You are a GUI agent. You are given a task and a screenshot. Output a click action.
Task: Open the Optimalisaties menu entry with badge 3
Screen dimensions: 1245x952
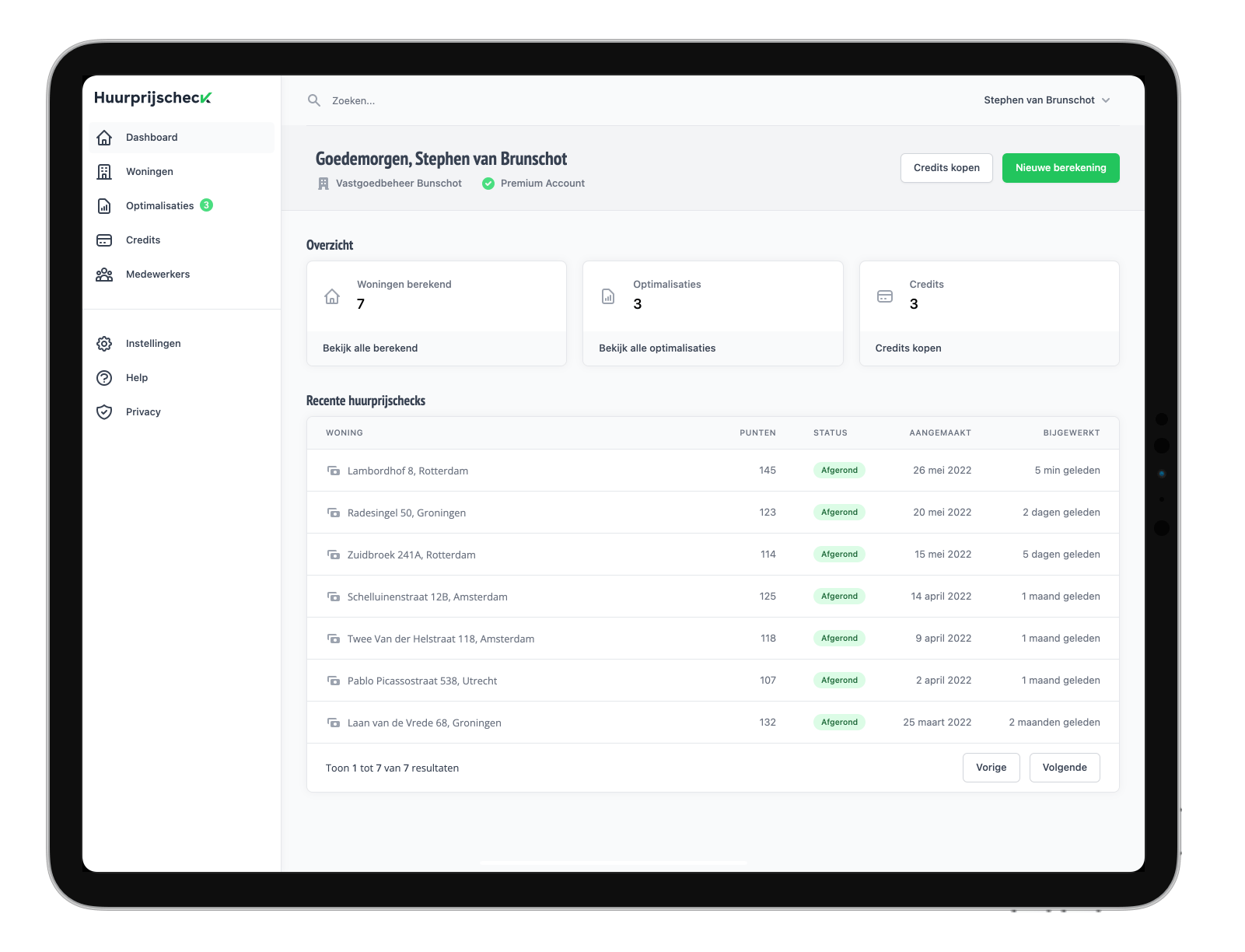point(159,205)
